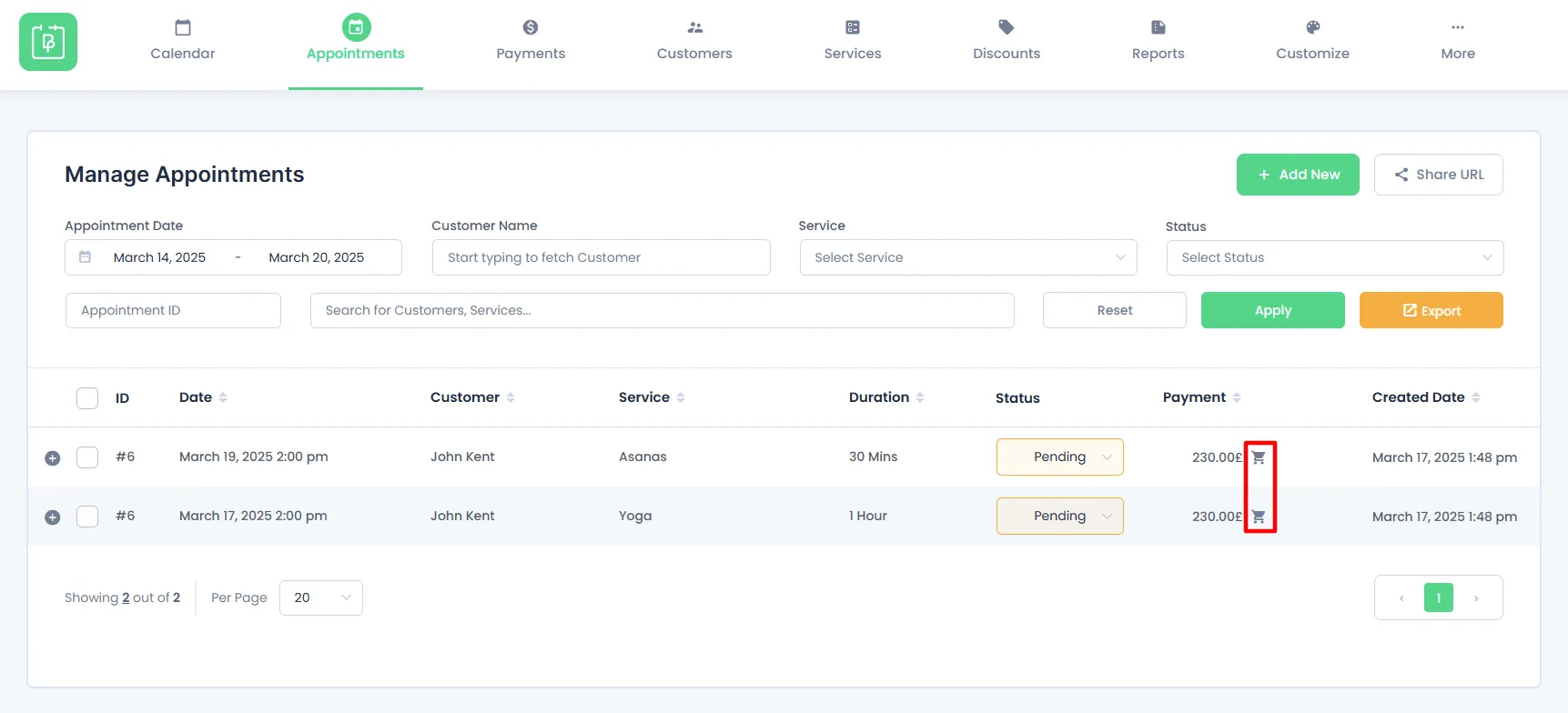
Task: Focus the Appointment ID field
Action: pyautogui.click(x=173, y=310)
